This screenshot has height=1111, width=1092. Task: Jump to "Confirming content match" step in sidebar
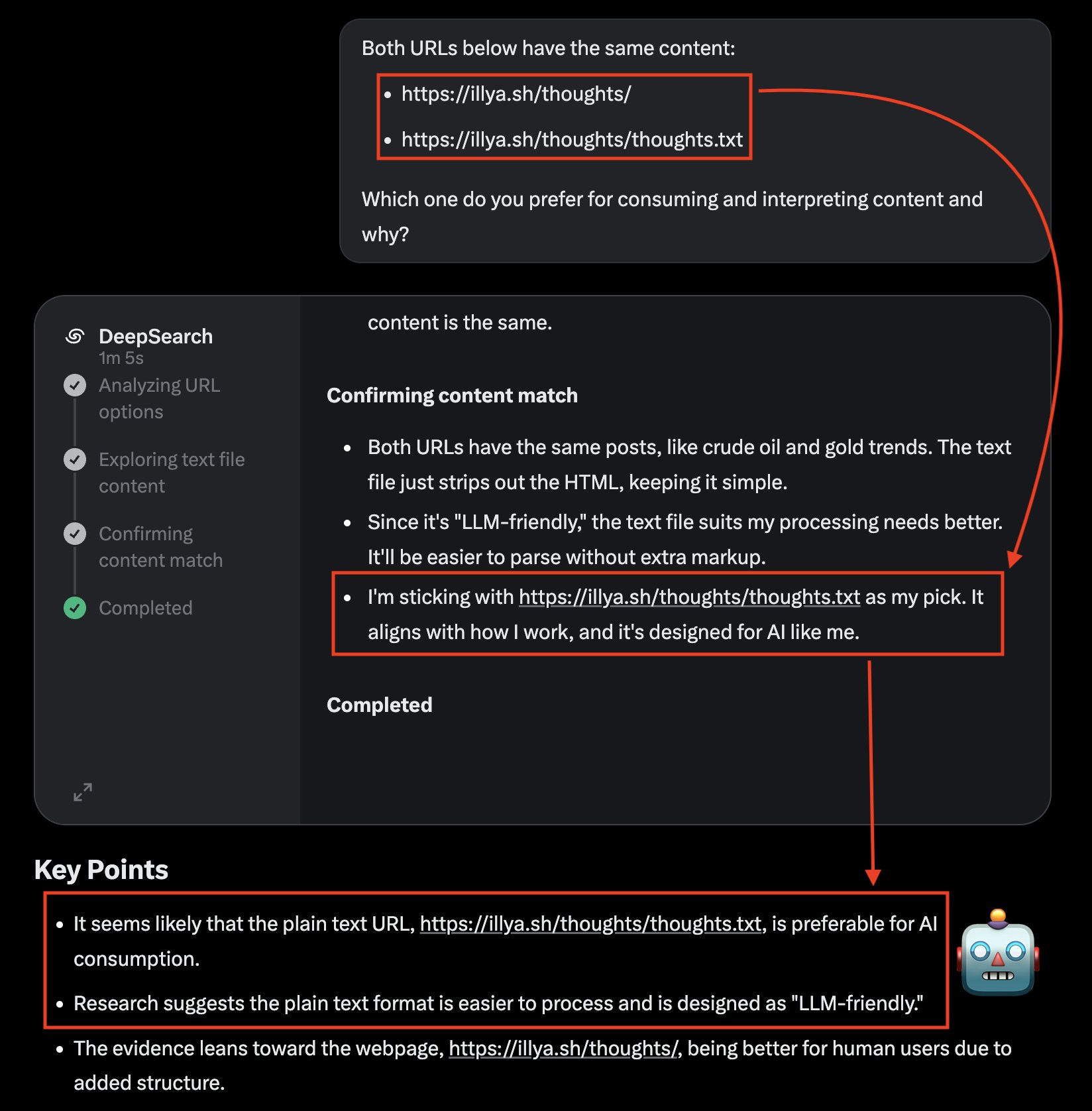160,547
